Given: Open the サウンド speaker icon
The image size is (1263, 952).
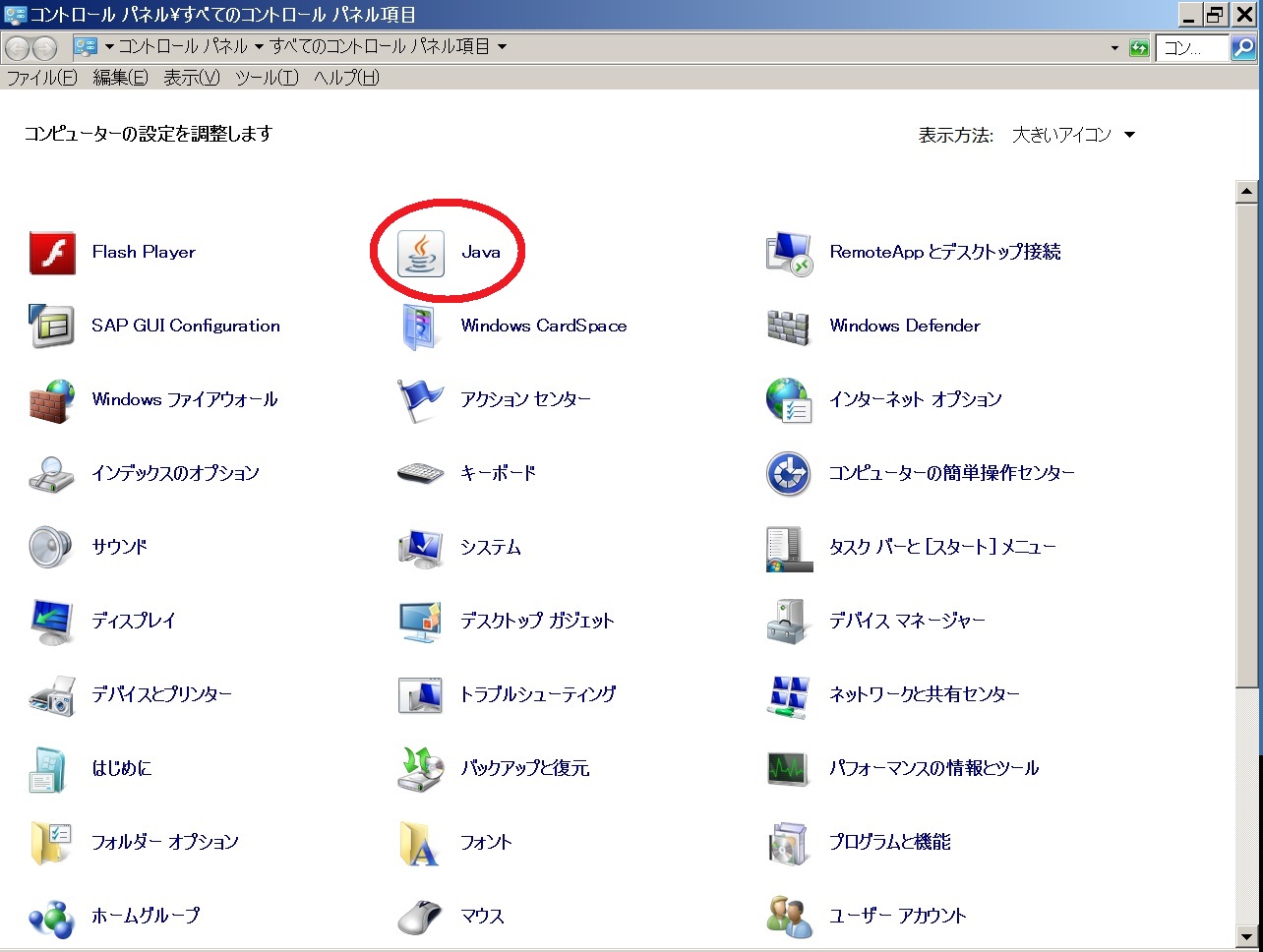Looking at the screenshot, I should [x=52, y=548].
